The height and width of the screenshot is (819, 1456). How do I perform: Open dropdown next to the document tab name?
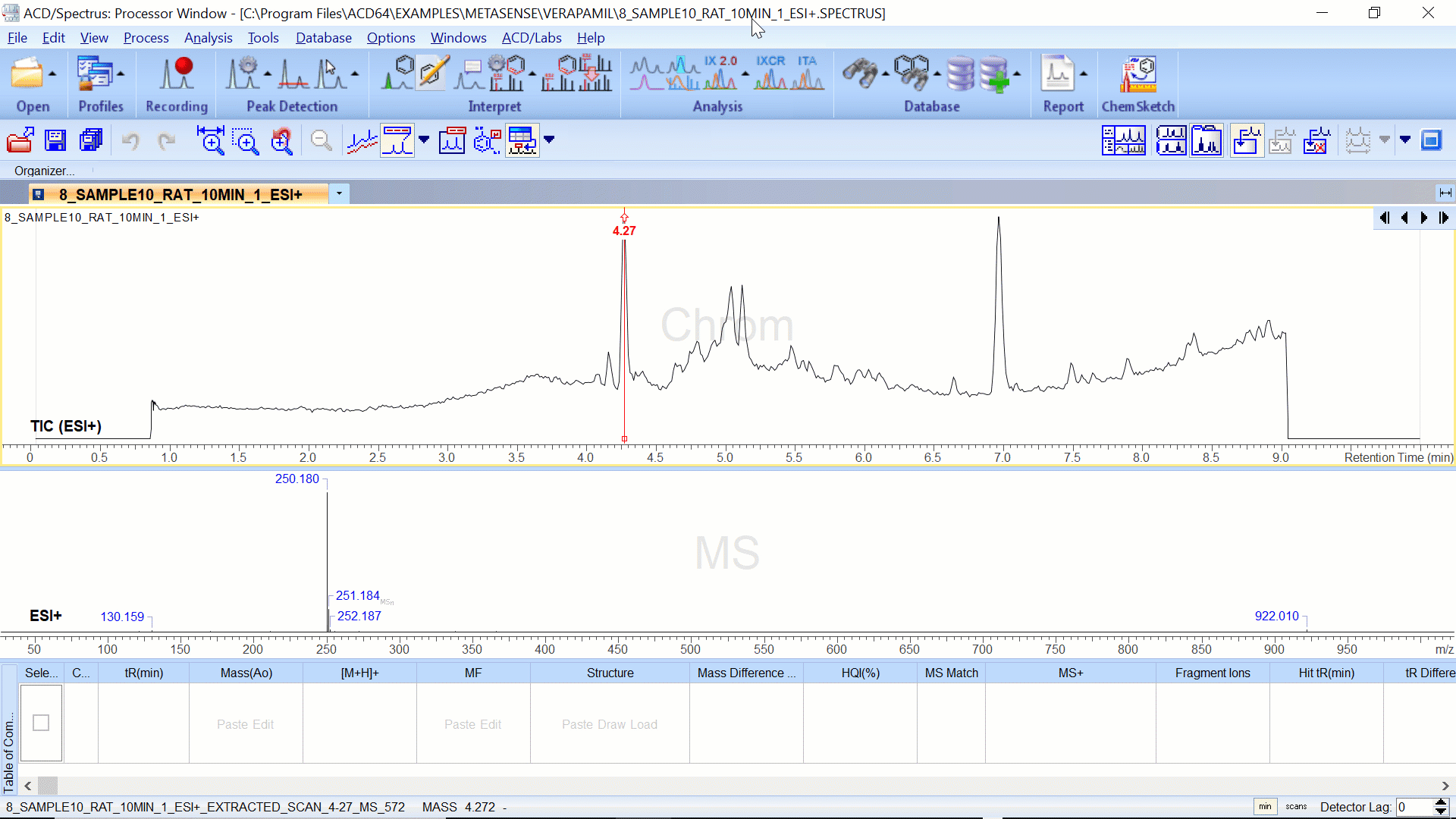coord(339,194)
